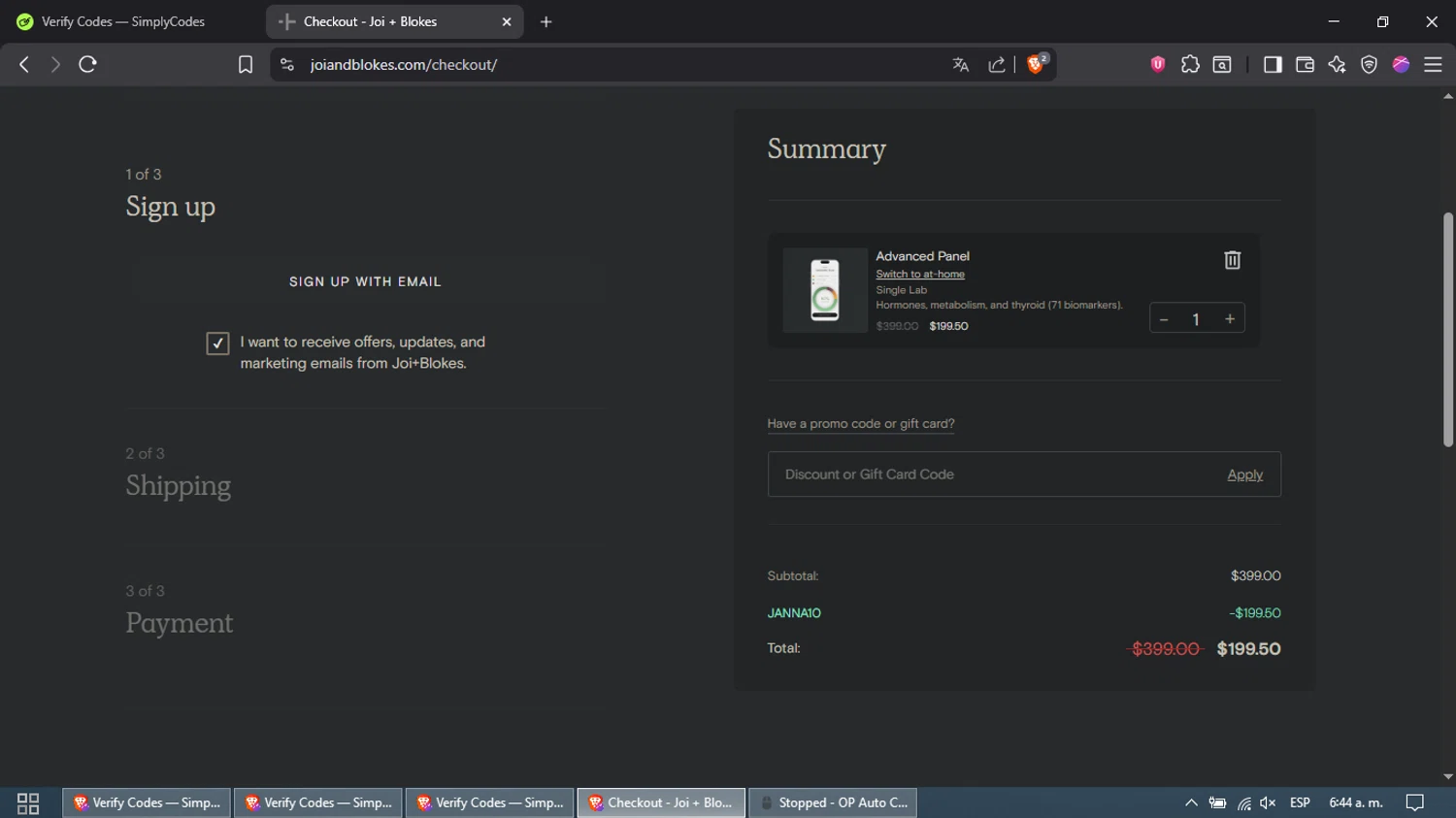Bookmark this page with the bookmark icon
The image size is (1456, 818).
pos(246,64)
